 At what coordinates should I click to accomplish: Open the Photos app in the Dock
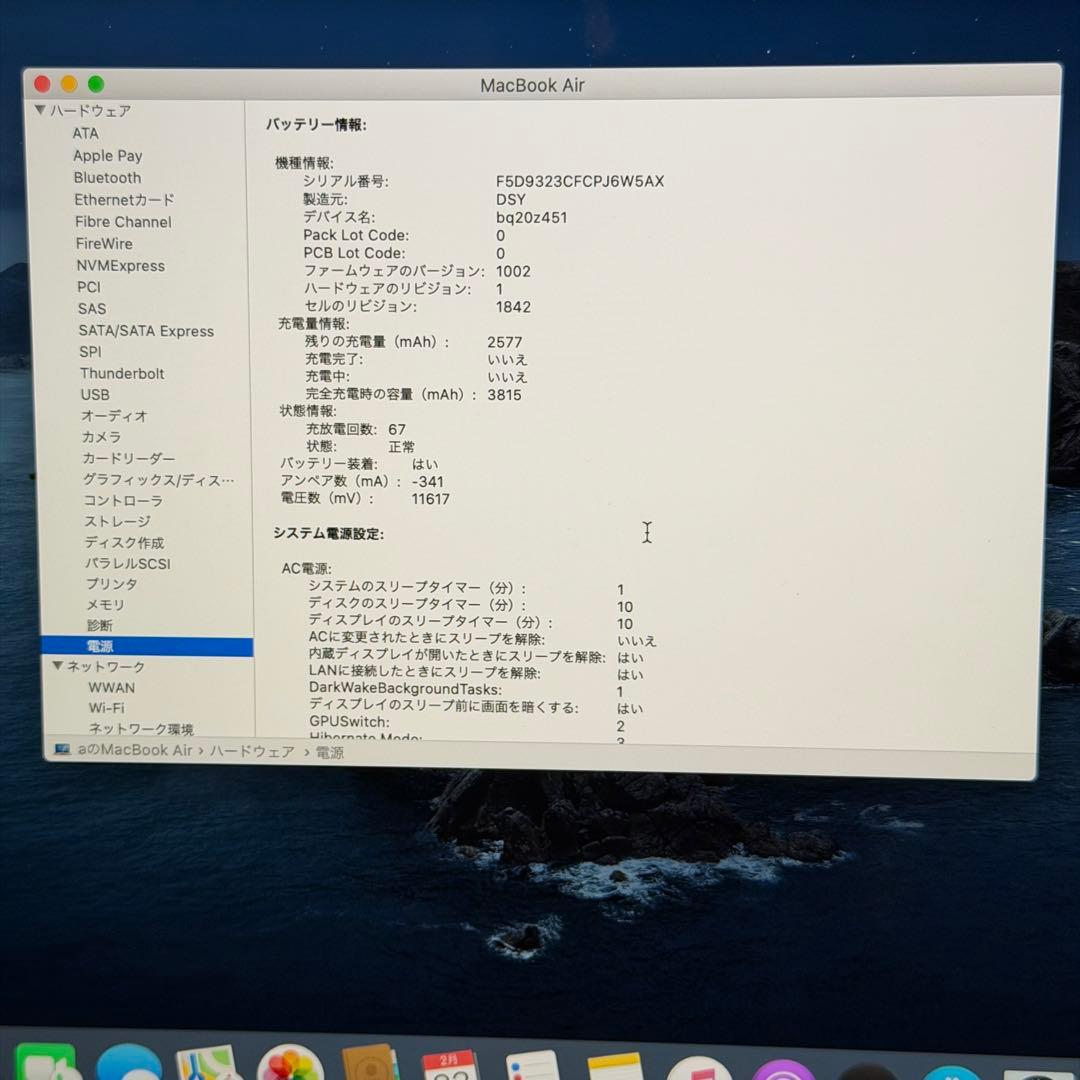pyautogui.click(x=290, y=1063)
